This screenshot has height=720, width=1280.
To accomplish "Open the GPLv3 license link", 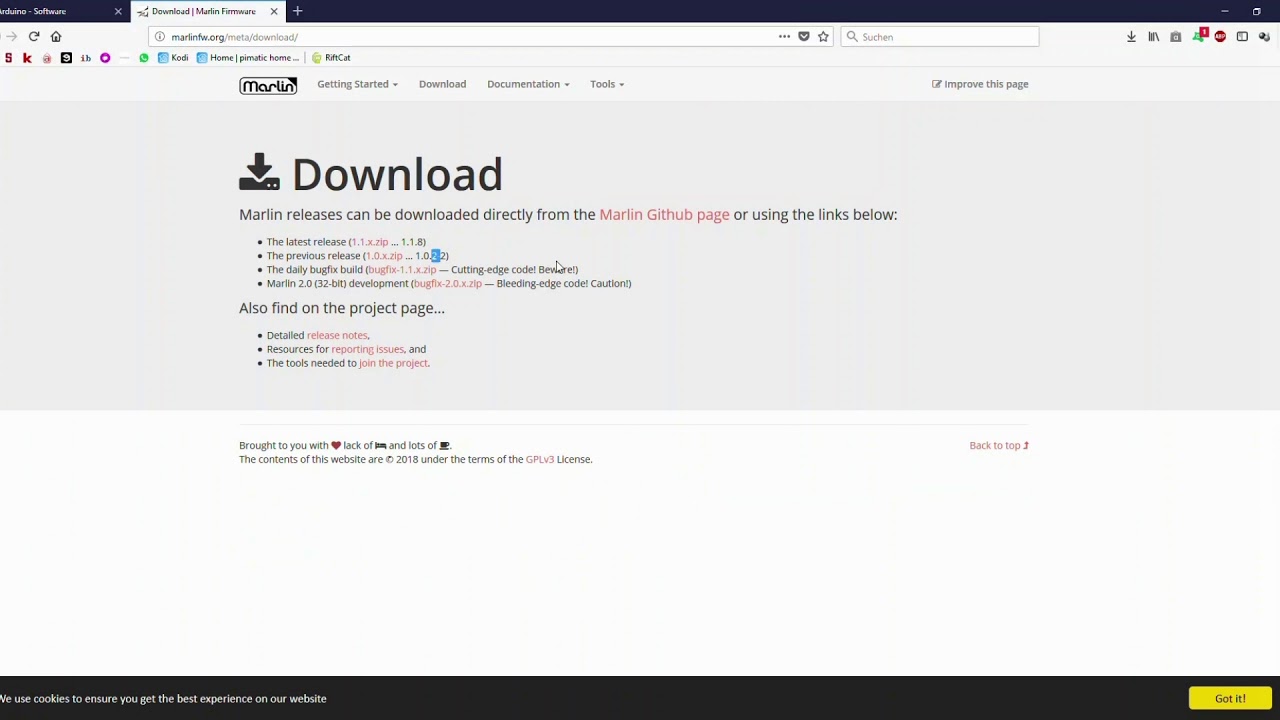I will pyautogui.click(x=540, y=460).
